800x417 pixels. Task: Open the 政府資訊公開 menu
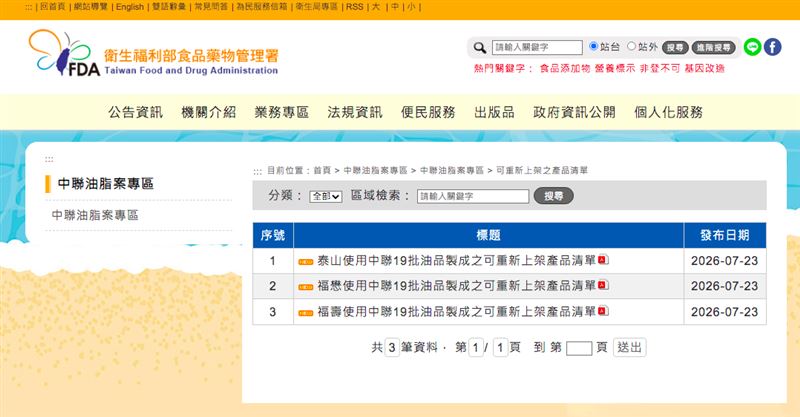tap(574, 112)
